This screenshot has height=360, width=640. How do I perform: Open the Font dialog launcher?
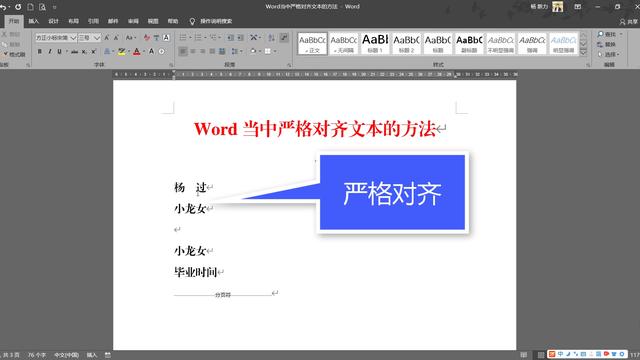171,65
